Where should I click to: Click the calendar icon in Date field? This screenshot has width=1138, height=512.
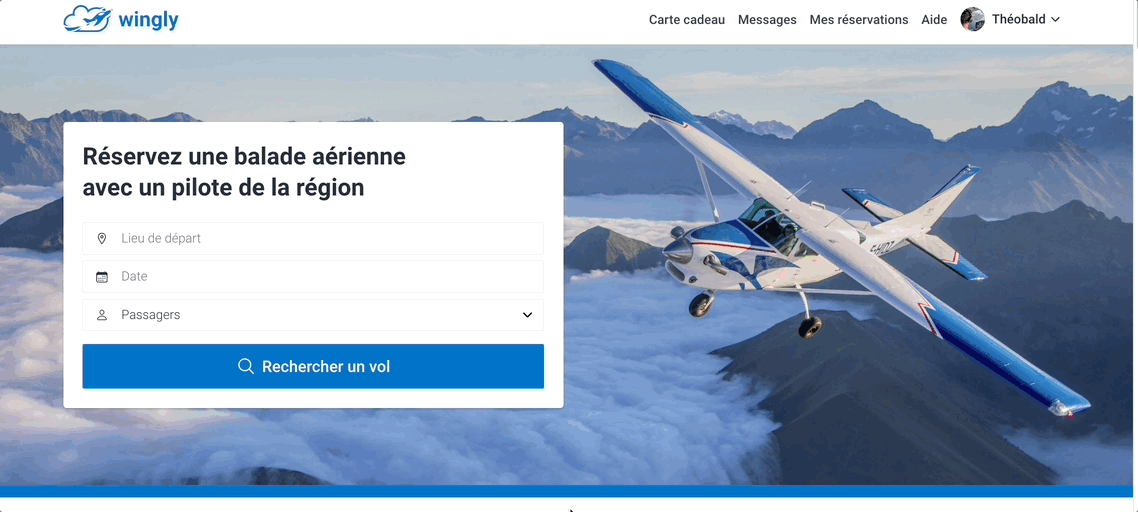(x=102, y=277)
